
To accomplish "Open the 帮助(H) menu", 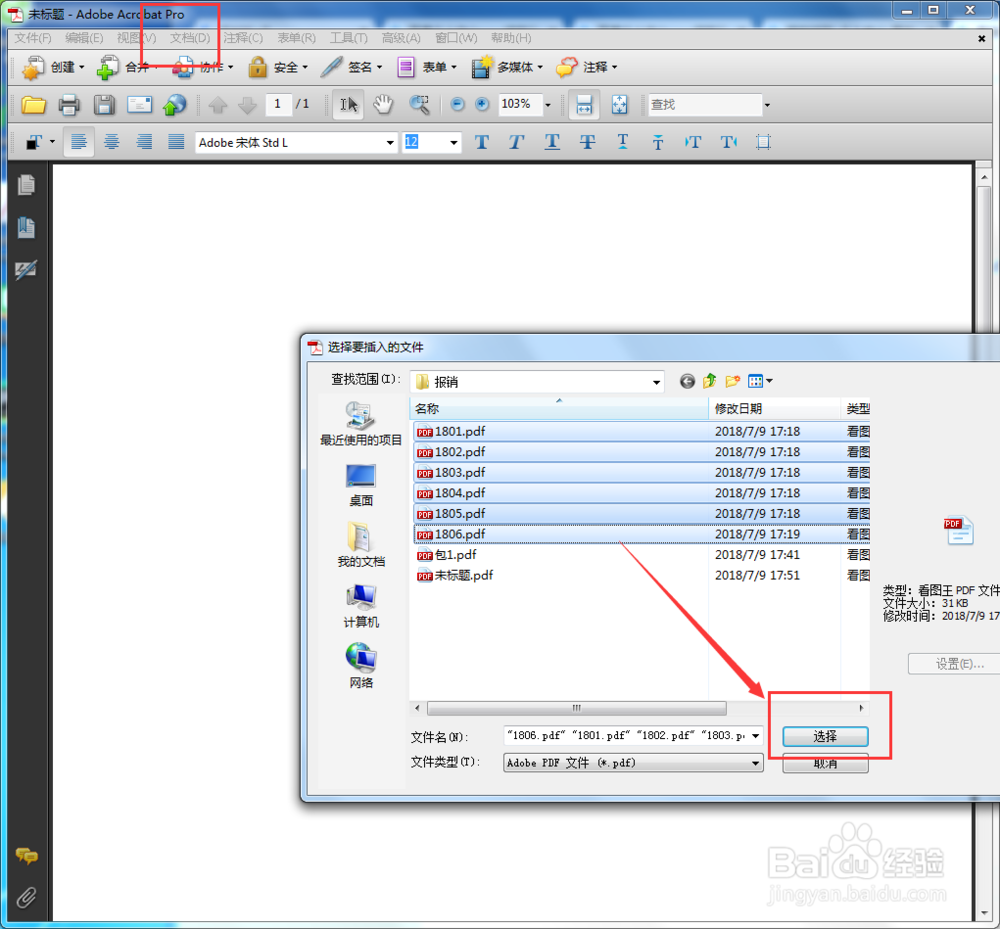I will pyautogui.click(x=511, y=38).
